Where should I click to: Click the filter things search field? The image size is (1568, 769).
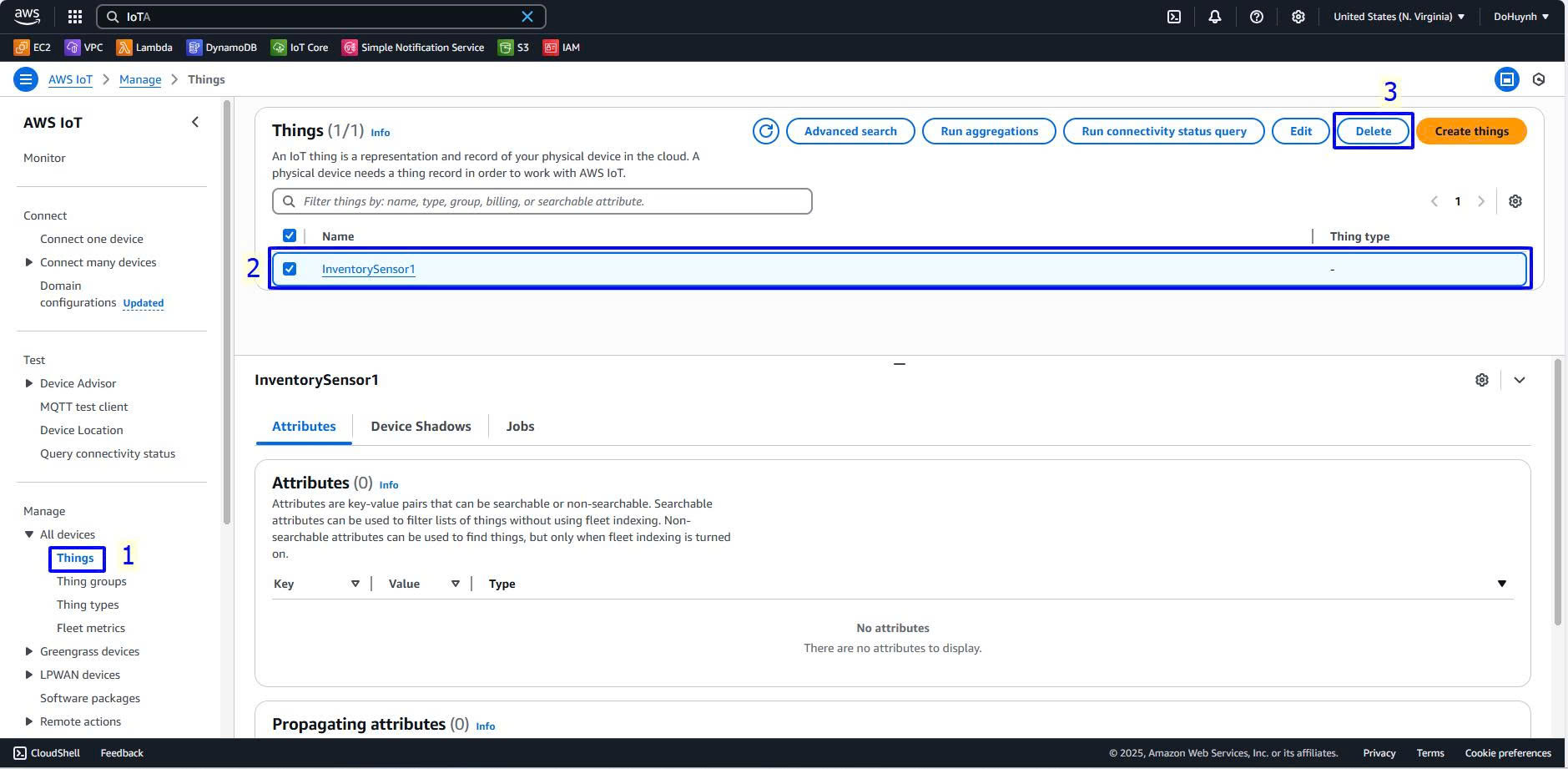click(542, 201)
